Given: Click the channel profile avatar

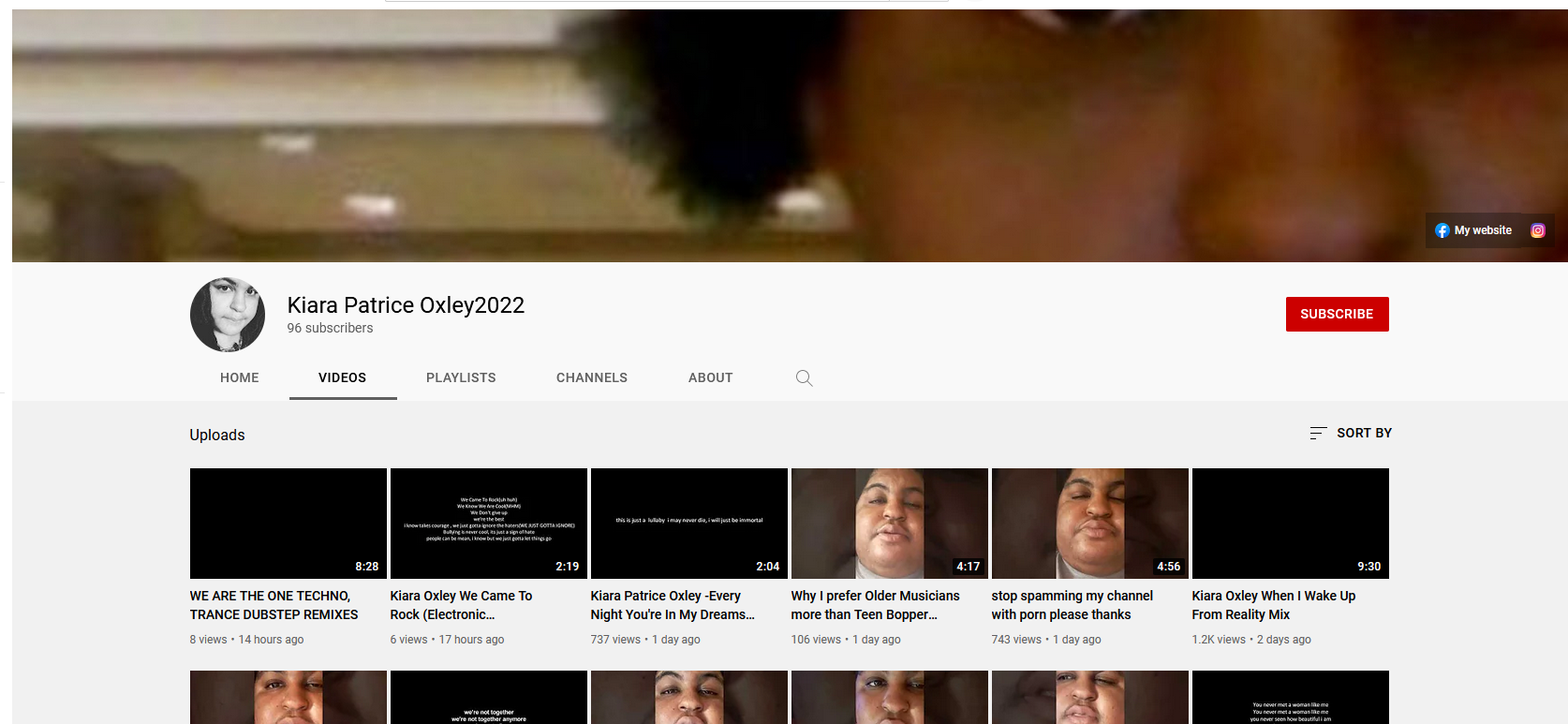Looking at the screenshot, I should click(x=228, y=315).
